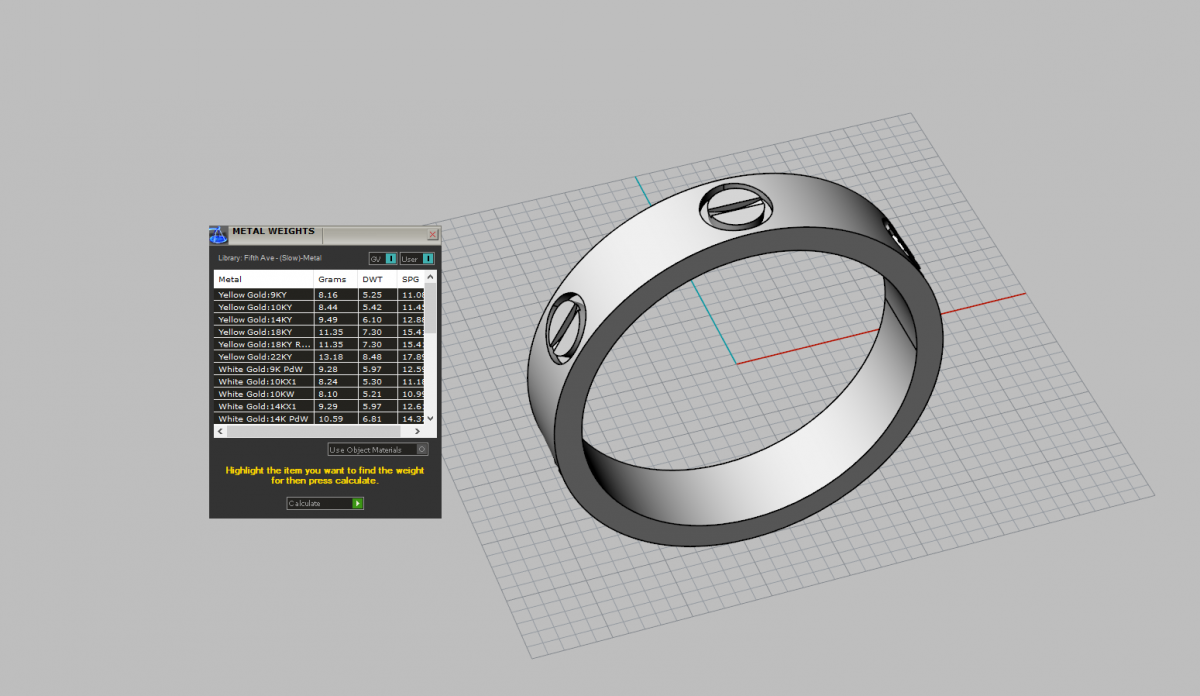Image resolution: width=1200 pixels, height=696 pixels.
Task: Select the Yellow Gold:22KY row
Action: [319, 357]
